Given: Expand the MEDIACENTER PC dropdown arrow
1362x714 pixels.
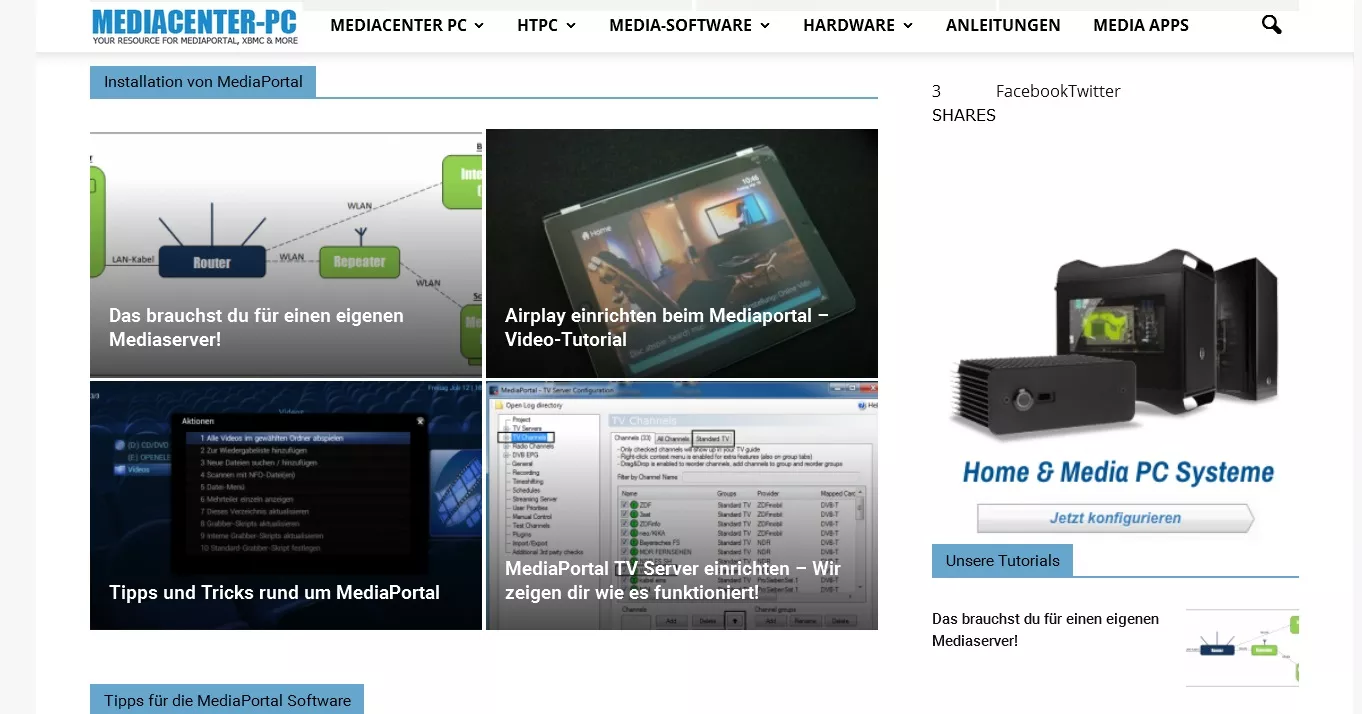Looking at the screenshot, I should click(x=479, y=26).
